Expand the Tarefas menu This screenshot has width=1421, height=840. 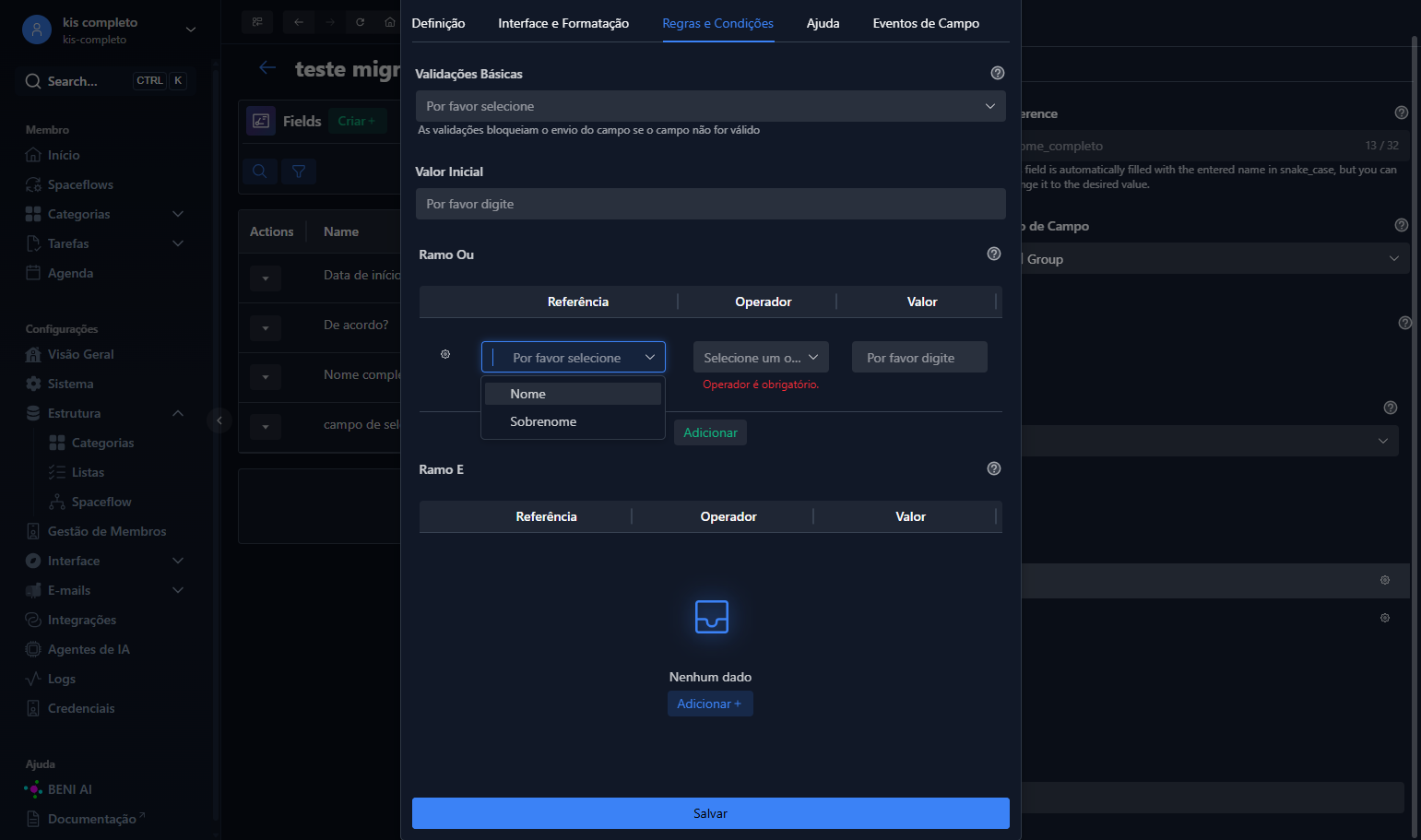tap(106, 243)
